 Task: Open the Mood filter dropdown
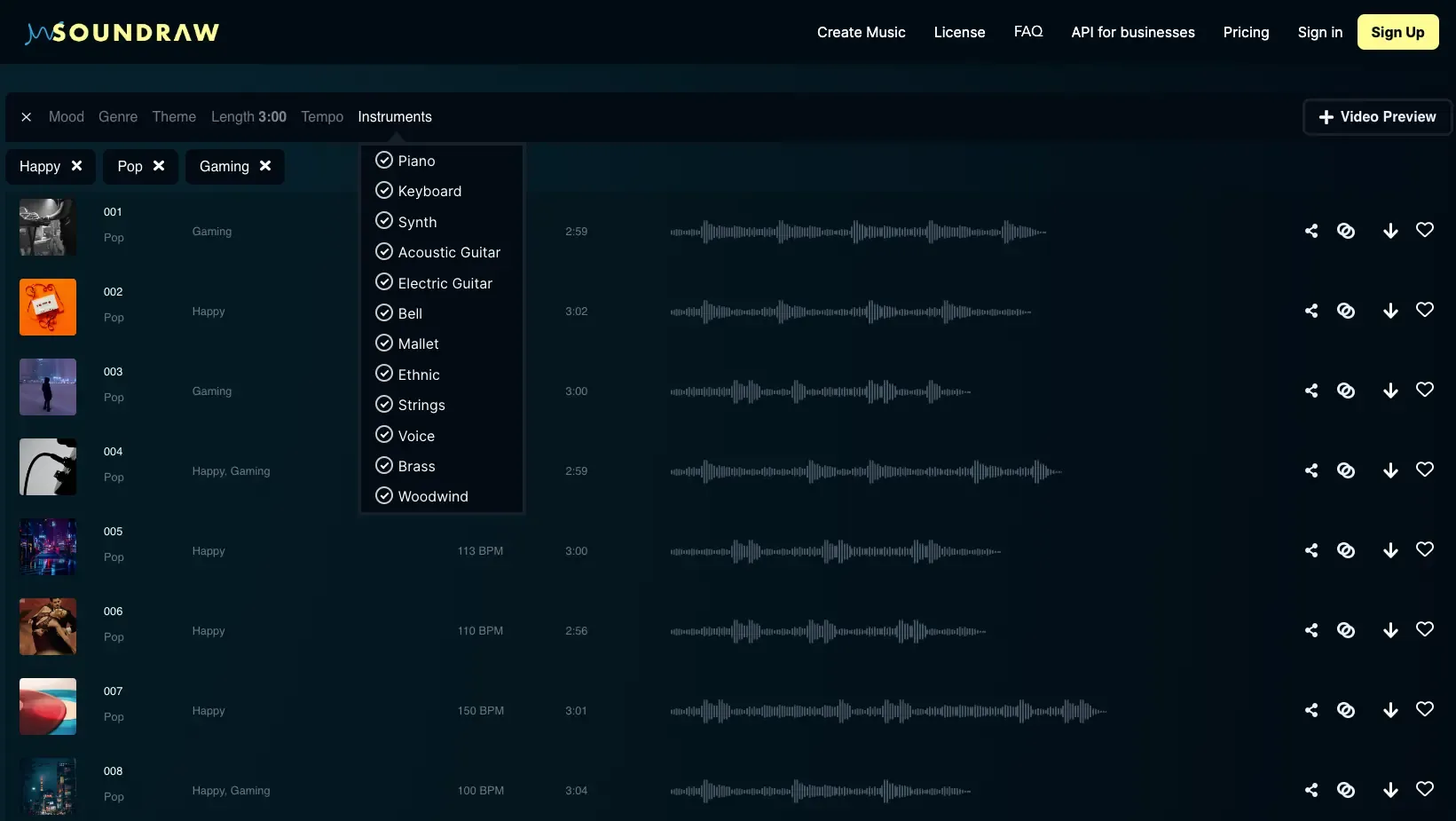point(67,117)
